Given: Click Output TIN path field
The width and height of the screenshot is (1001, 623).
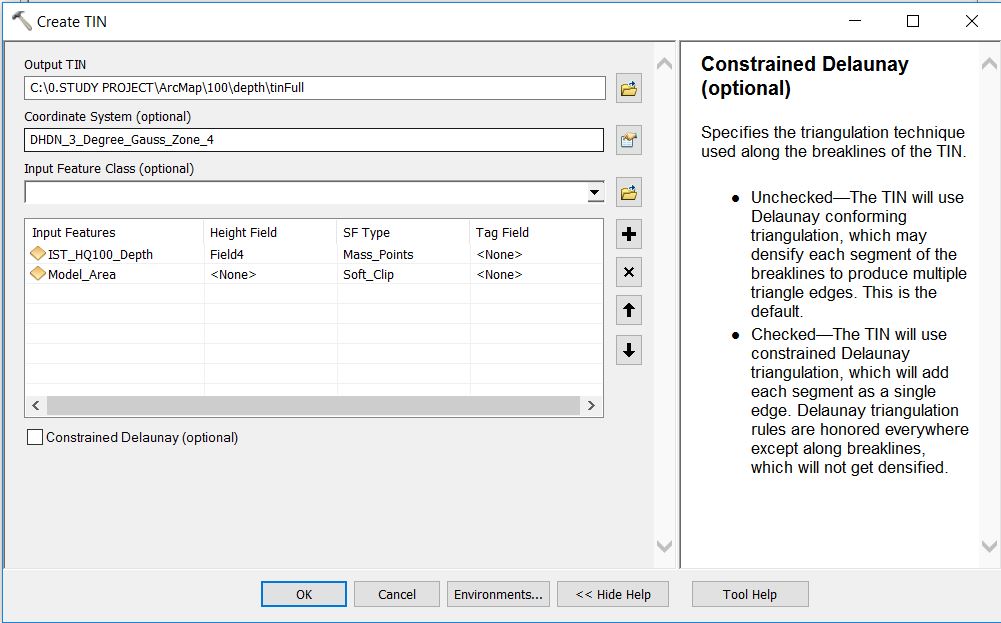Looking at the screenshot, I should pyautogui.click(x=315, y=88).
